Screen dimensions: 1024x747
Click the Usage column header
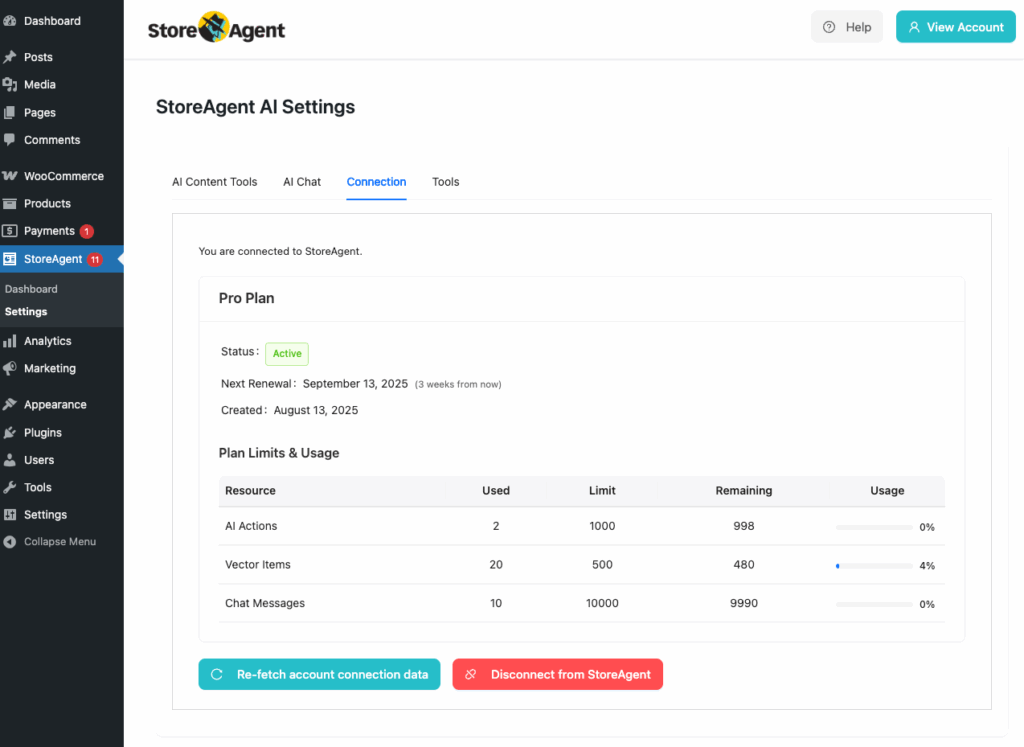[887, 490]
